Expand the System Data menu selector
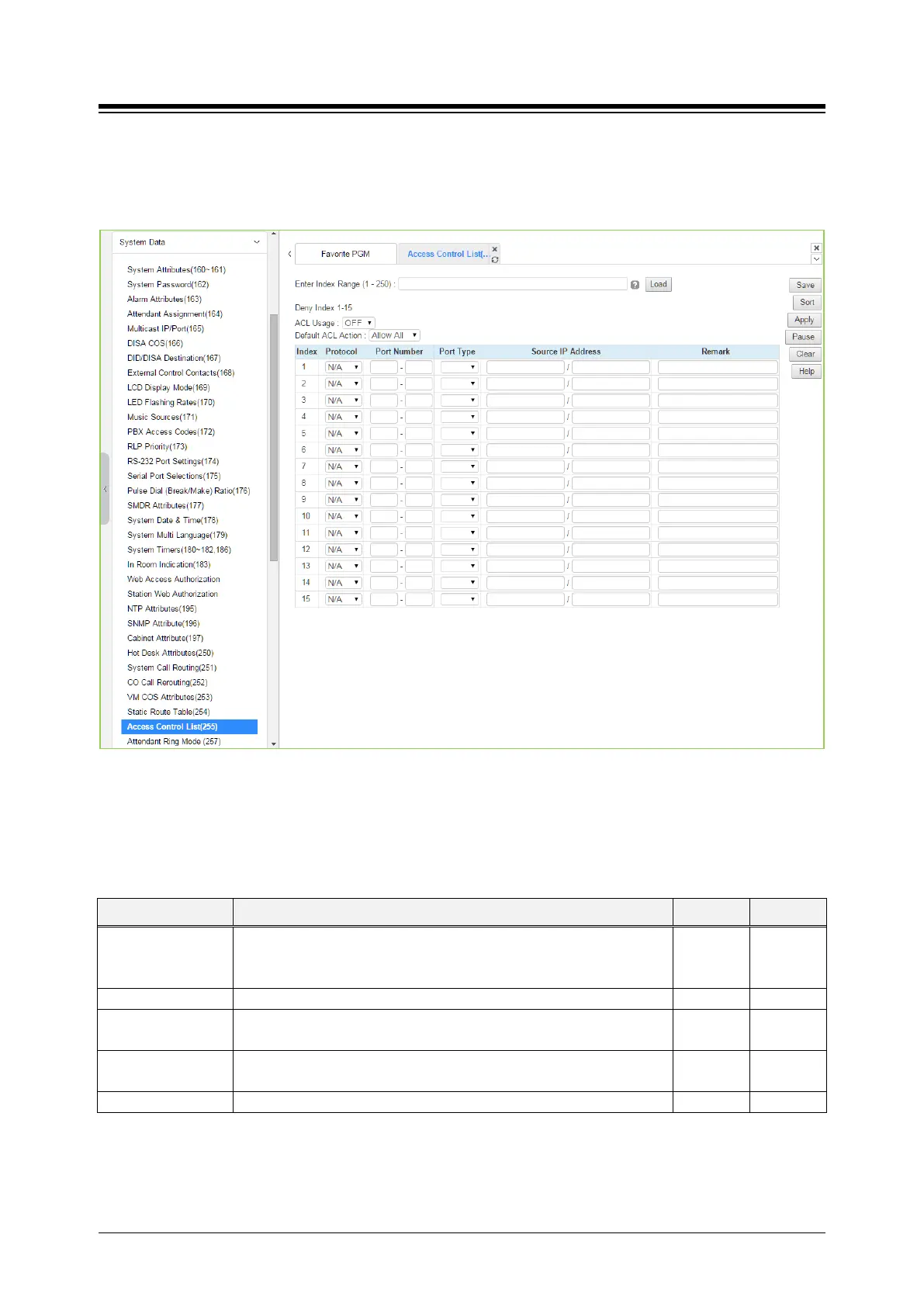 click(x=189, y=242)
